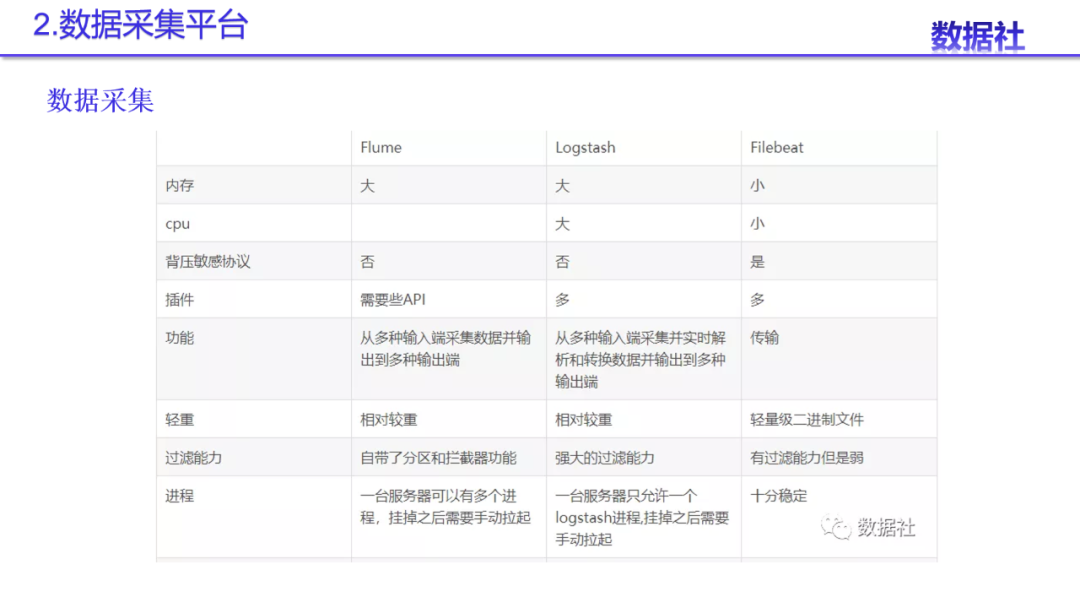Click '是' in Filebeat 背压敏感协议 cell
1080x608 pixels.
tap(757, 262)
